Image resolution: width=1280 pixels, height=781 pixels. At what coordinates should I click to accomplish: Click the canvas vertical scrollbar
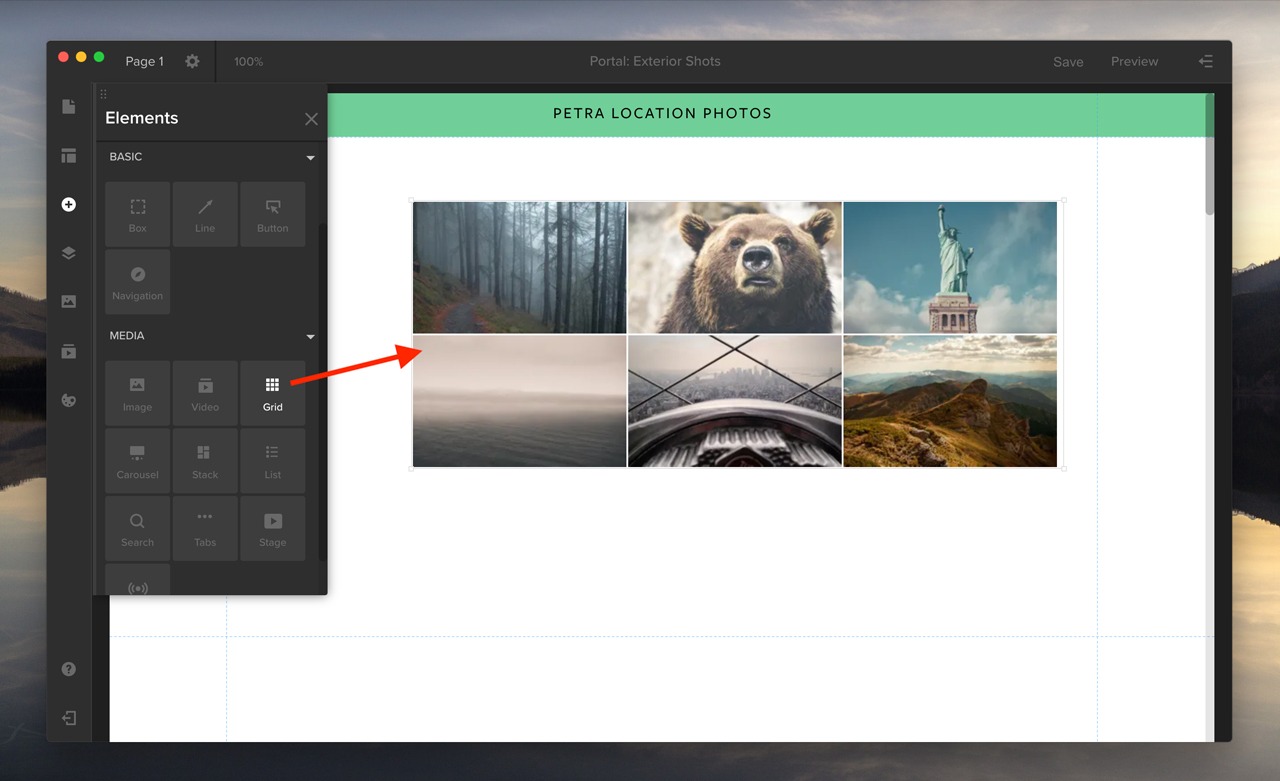[x=1209, y=154]
